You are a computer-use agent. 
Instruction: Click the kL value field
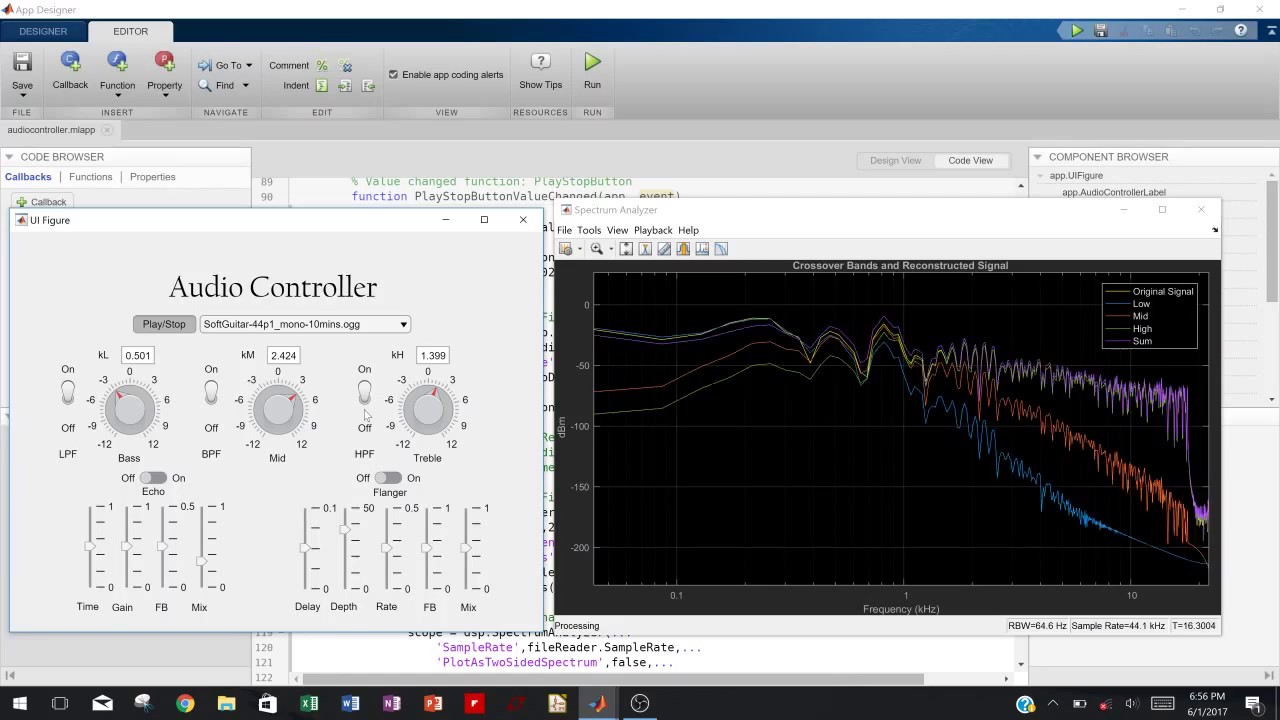[x=137, y=355]
